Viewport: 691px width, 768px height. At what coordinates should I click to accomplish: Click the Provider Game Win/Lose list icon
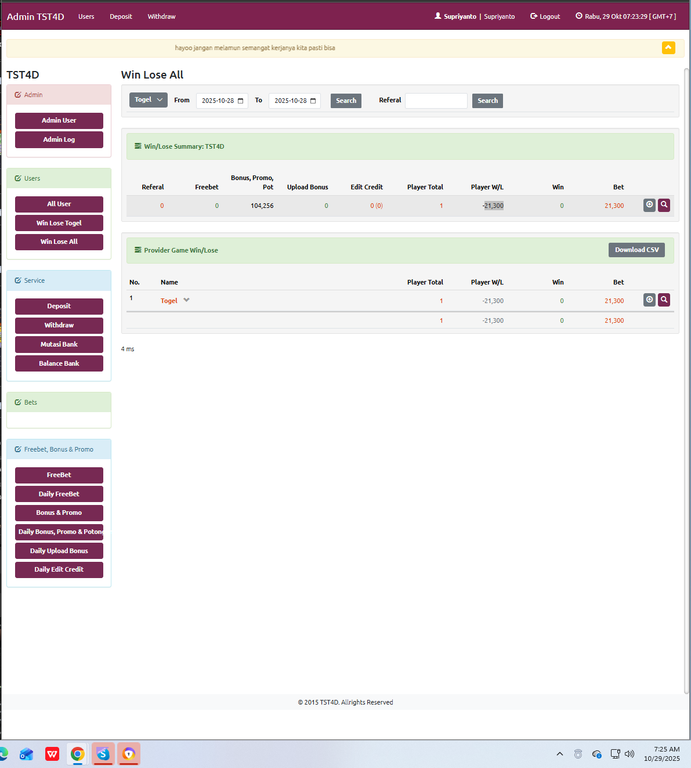(x=138, y=250)
